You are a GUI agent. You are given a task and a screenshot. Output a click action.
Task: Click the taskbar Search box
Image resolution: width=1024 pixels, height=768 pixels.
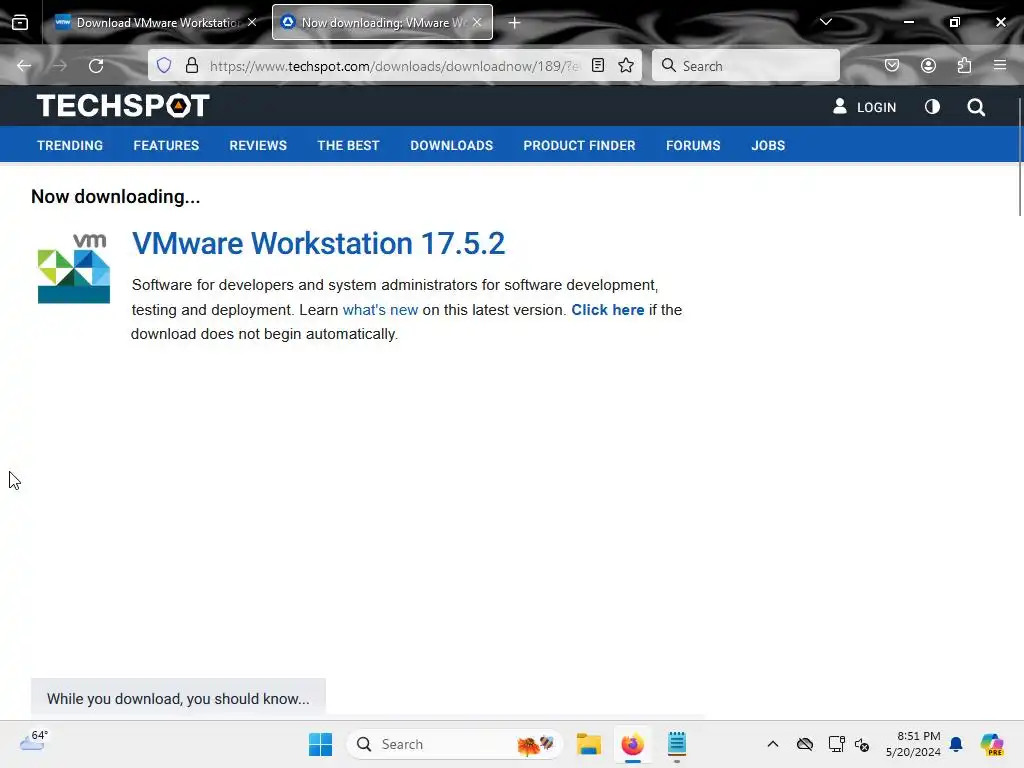coord(455,744)
